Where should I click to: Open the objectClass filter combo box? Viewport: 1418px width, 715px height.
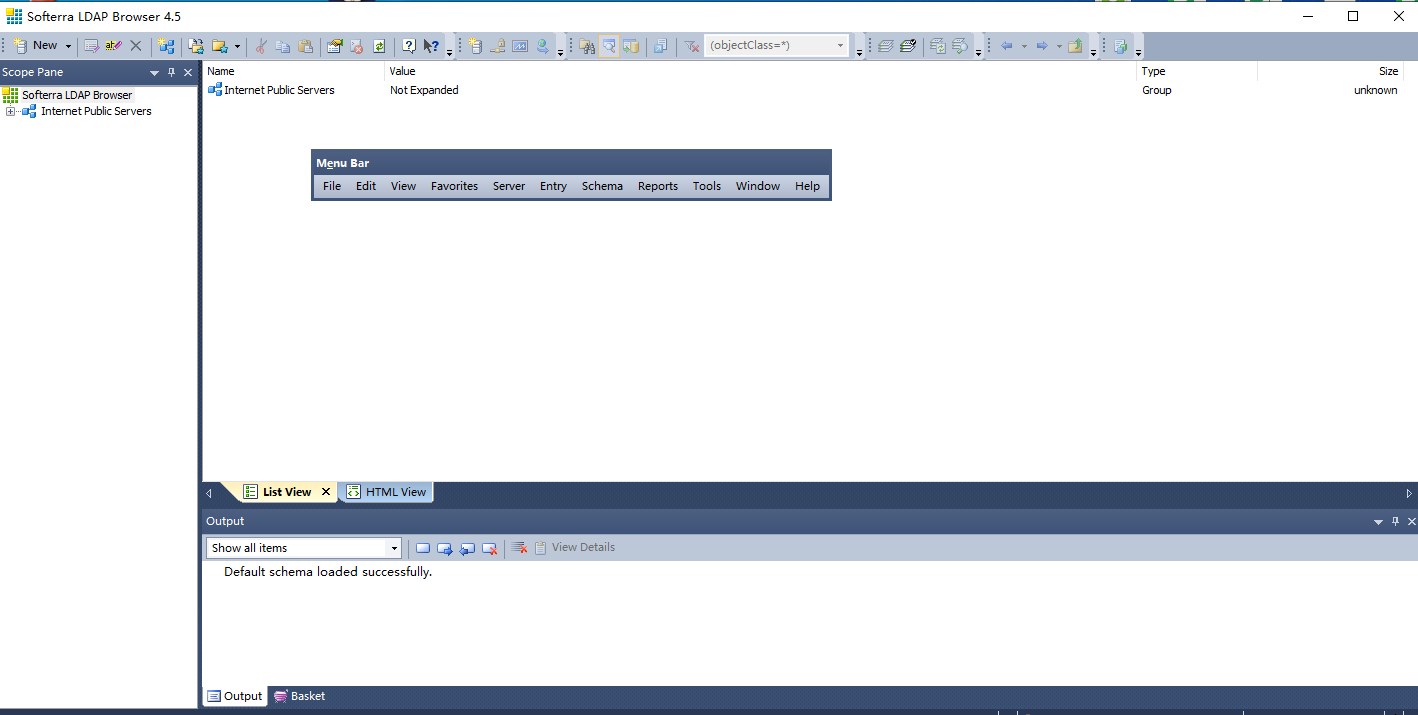(x=839, y=45)
